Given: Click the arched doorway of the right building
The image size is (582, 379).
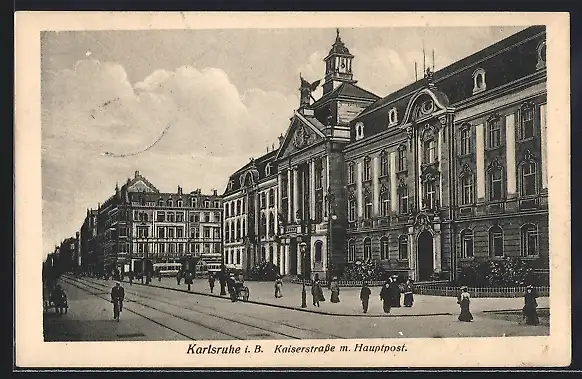Looking at the screenshot, I should [425, 255].
